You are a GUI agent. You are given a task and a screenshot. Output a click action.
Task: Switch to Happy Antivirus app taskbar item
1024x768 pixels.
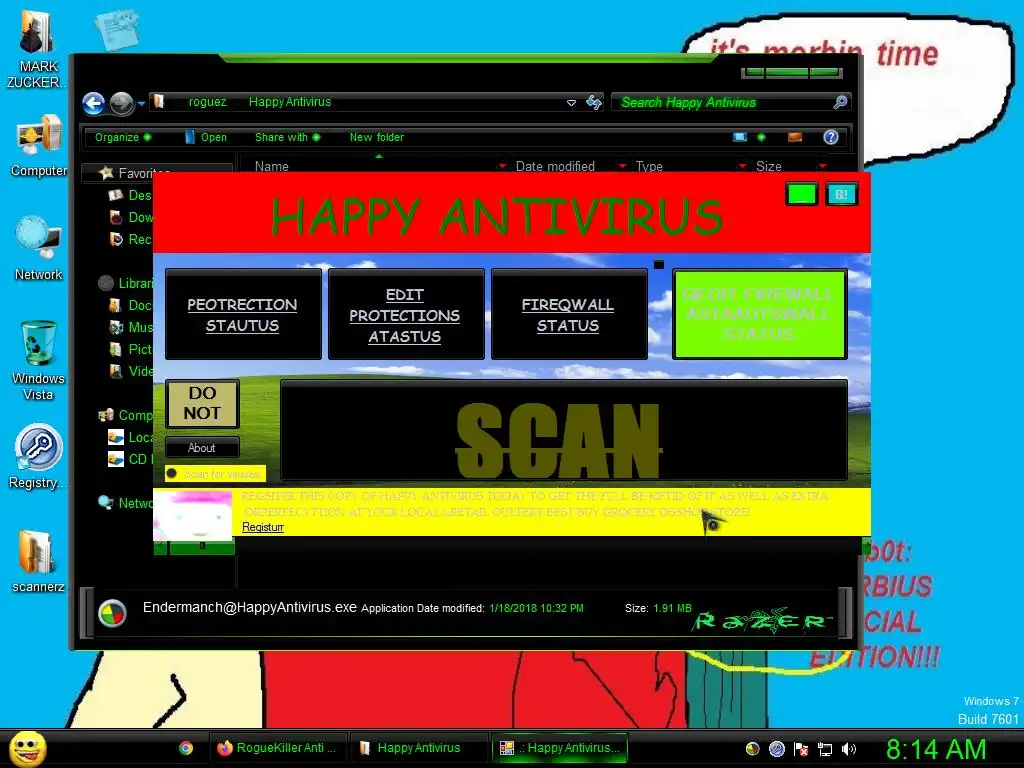[560, 748]
